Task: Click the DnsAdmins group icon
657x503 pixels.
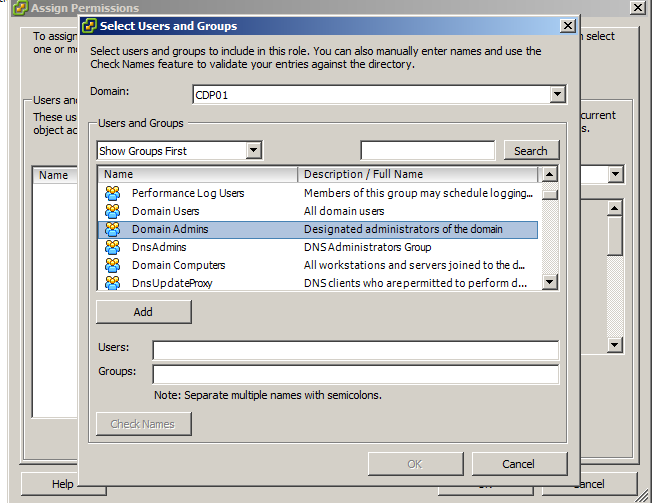Action: coord(113,247)
